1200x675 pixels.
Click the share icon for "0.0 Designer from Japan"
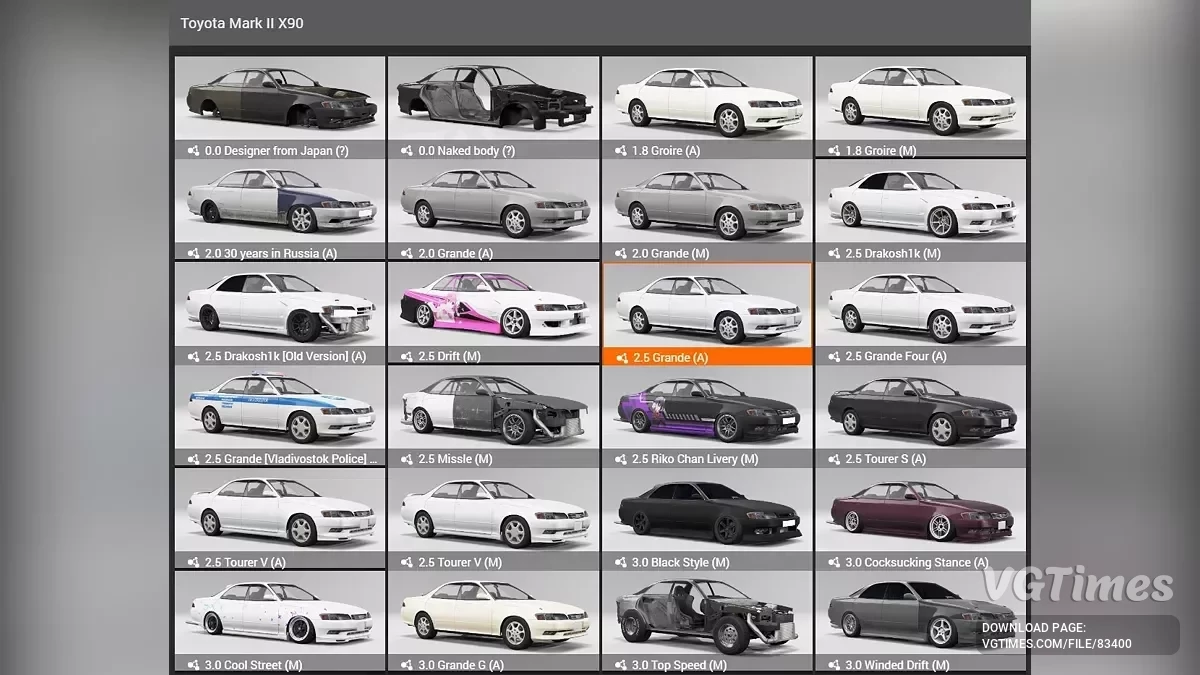tap(191, 151)
